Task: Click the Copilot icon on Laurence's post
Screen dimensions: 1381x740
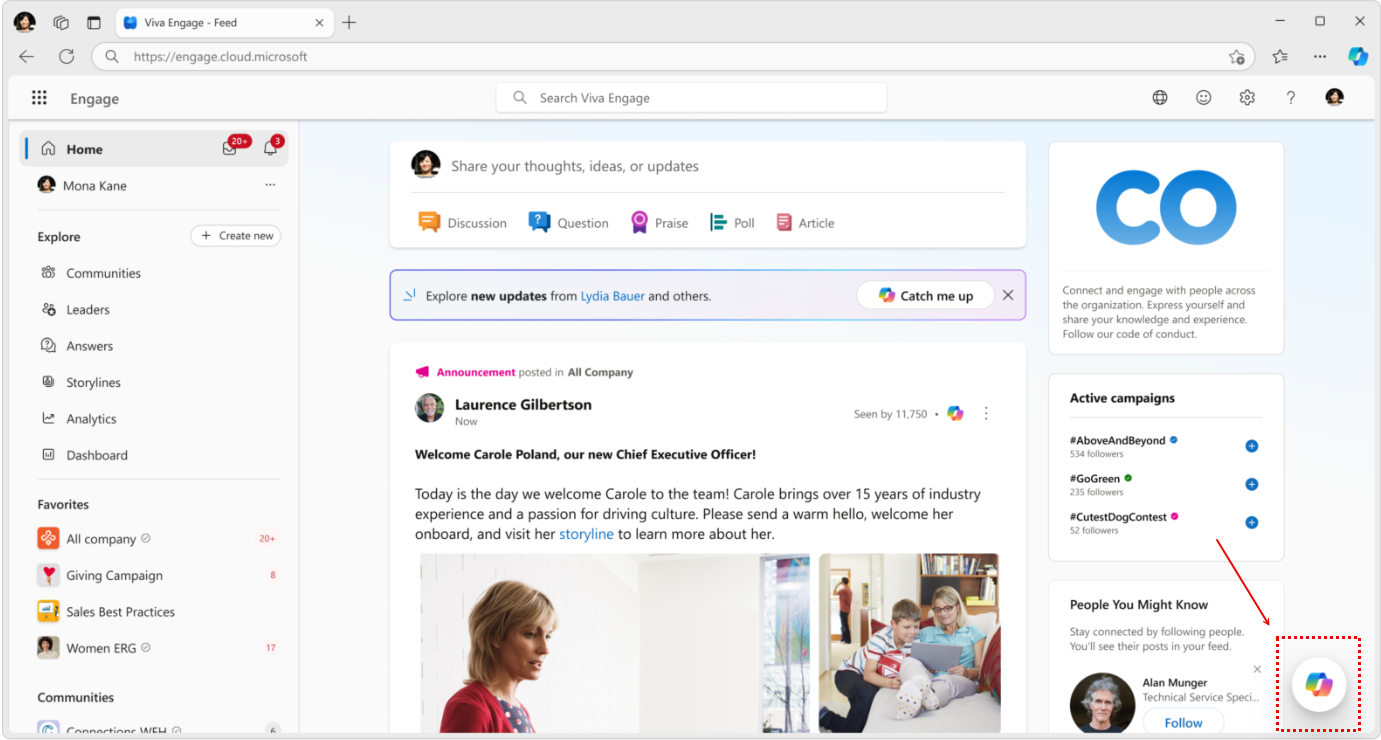Action: pos(955,414)
